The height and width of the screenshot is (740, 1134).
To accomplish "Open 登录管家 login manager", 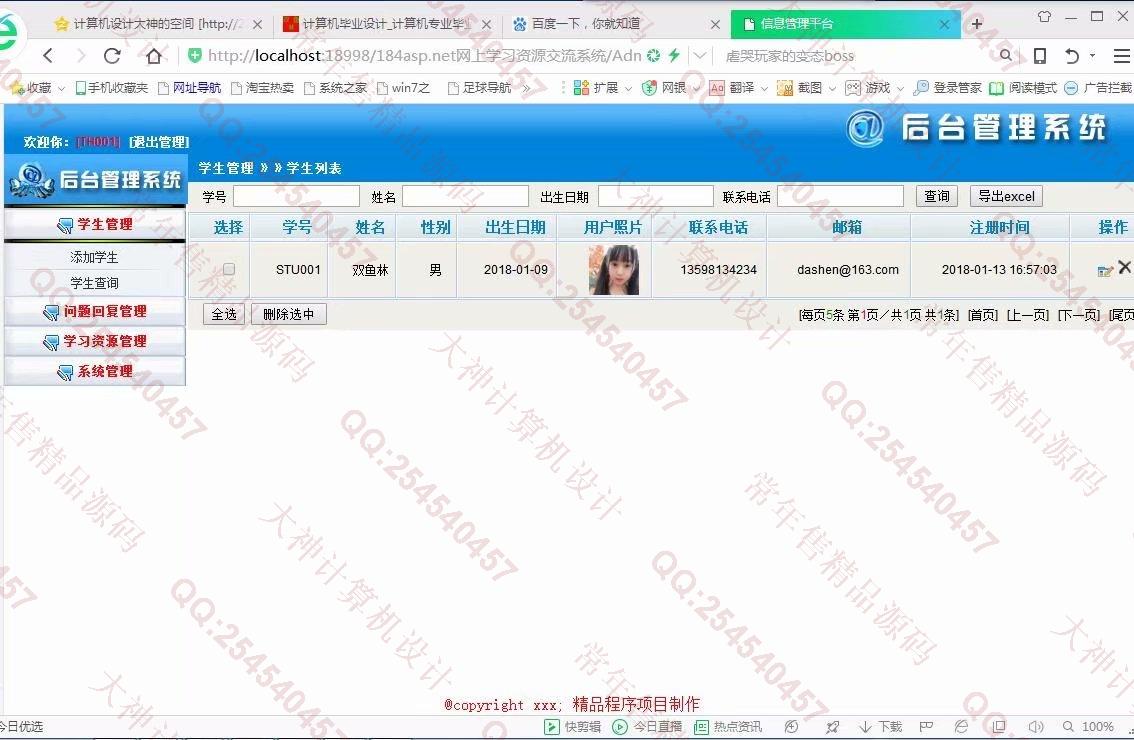I will [947, 88].
